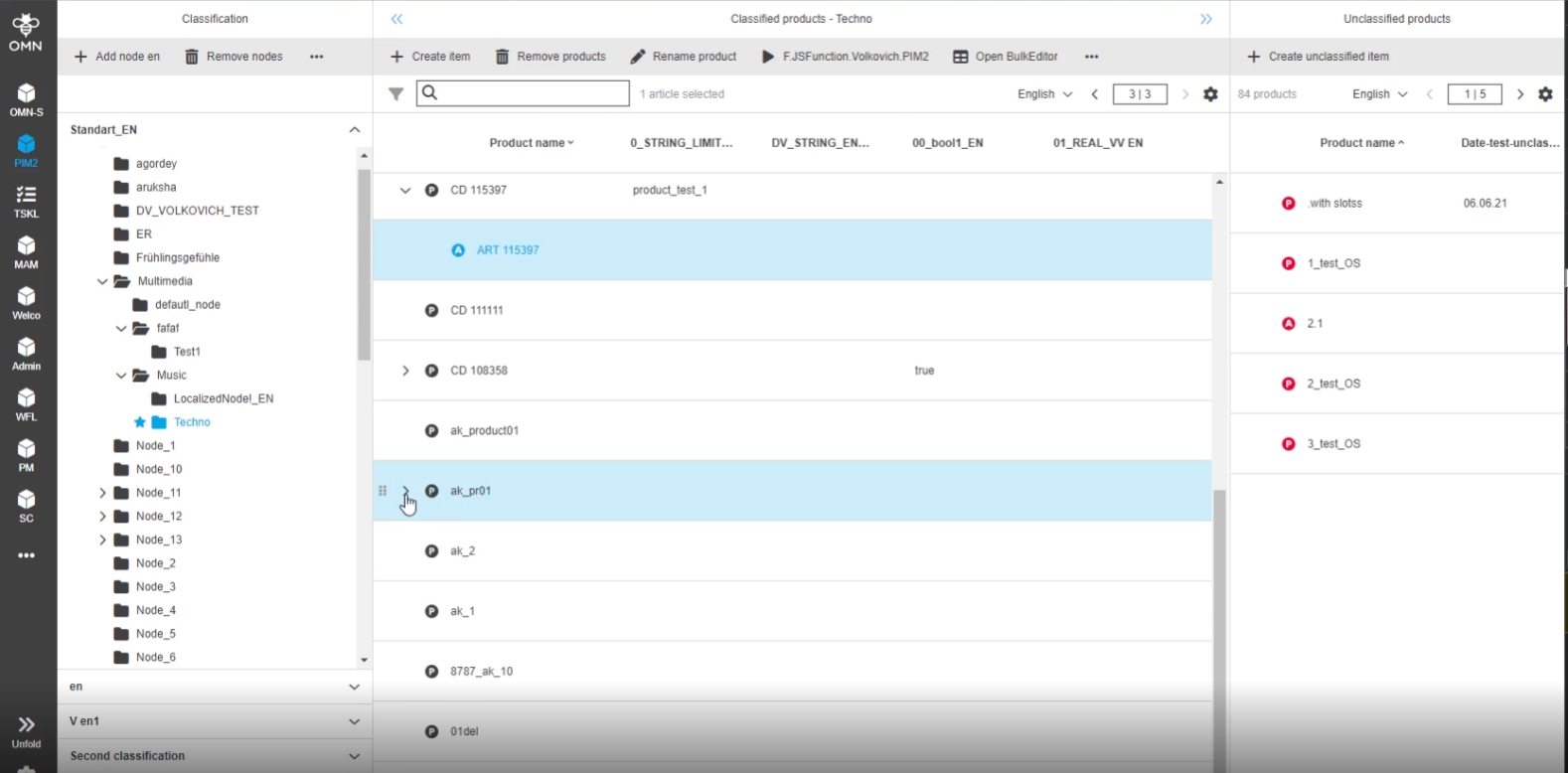Open classified products settings gear
1568x773 pixels.
tap(1210, 94)
